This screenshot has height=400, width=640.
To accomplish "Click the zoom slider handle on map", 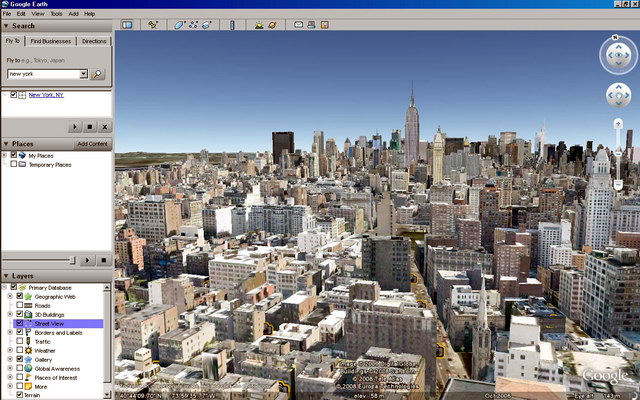I will 618,154.
